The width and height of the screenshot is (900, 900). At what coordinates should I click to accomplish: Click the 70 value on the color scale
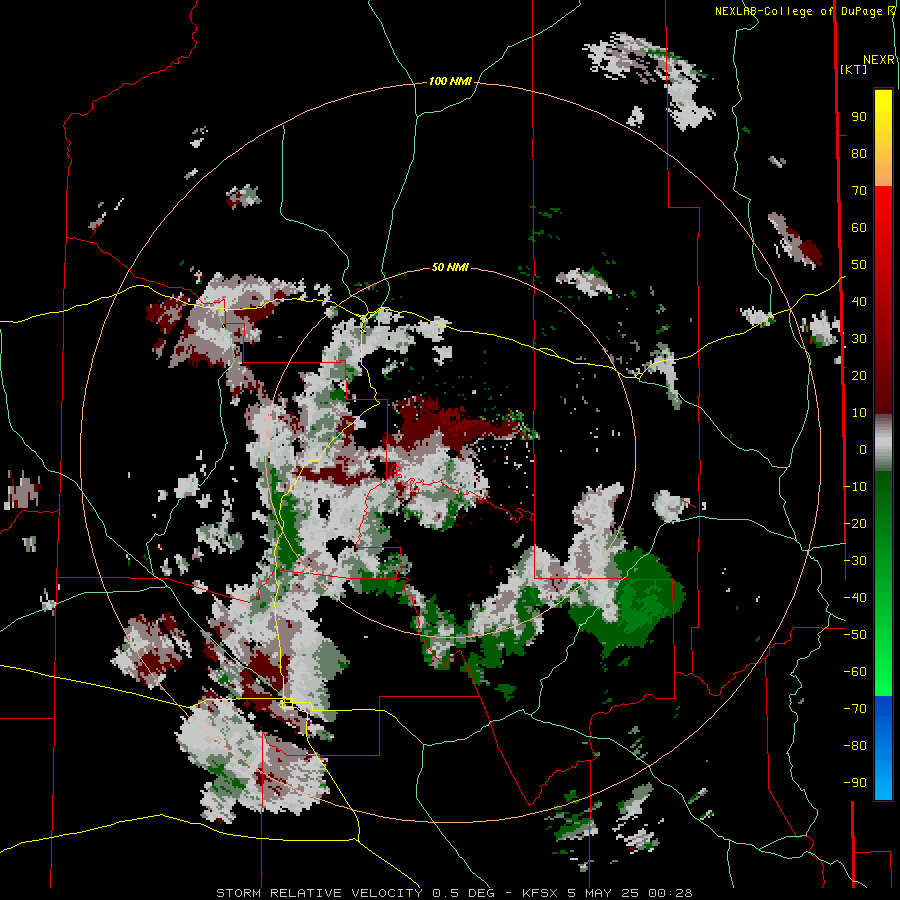(859, 191)
